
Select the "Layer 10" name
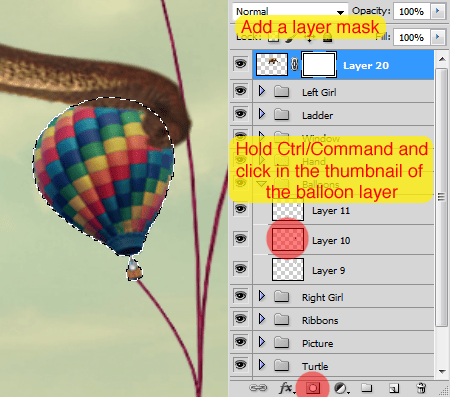point(331,241)
